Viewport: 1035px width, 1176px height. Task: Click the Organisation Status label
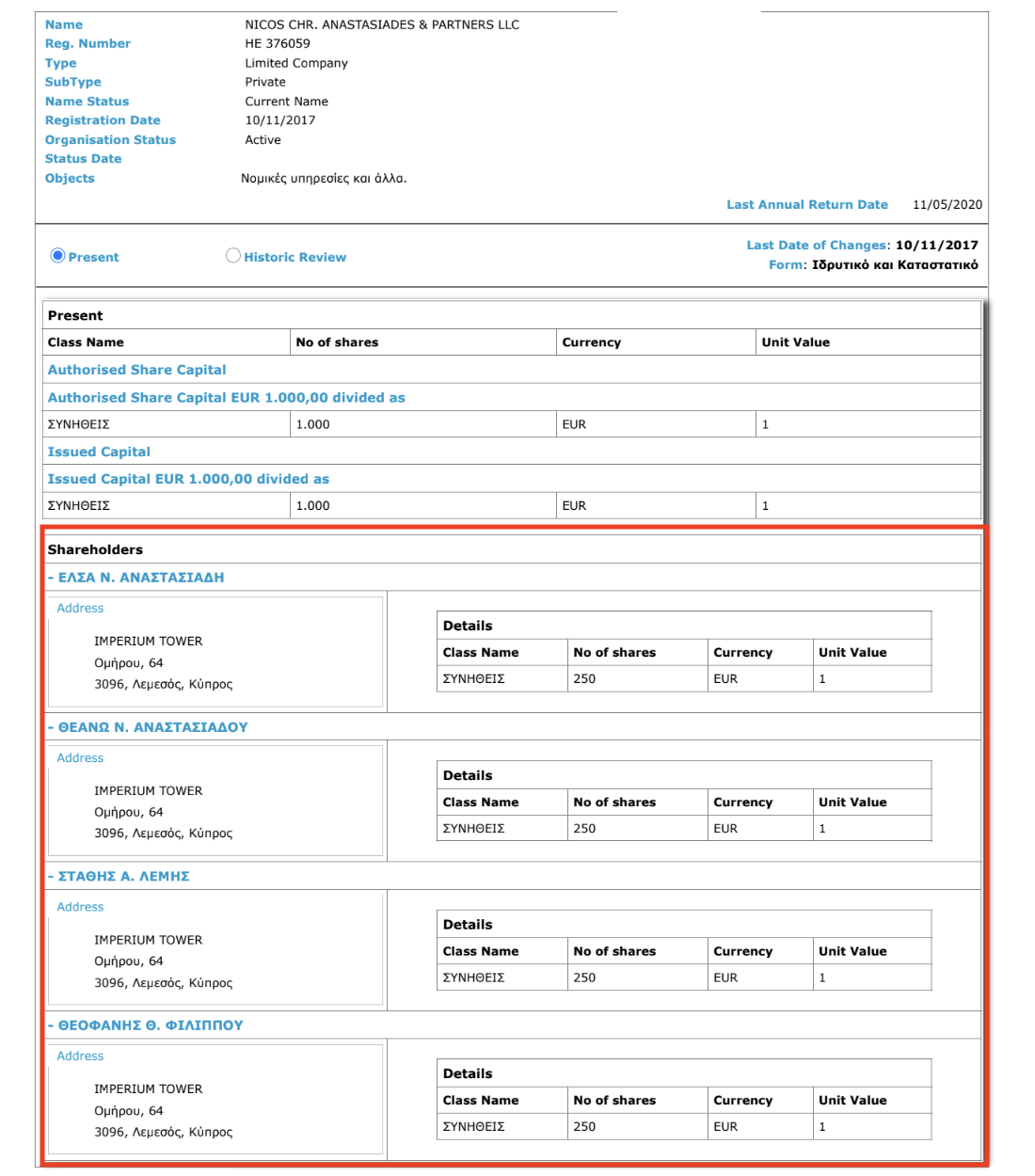110,140
